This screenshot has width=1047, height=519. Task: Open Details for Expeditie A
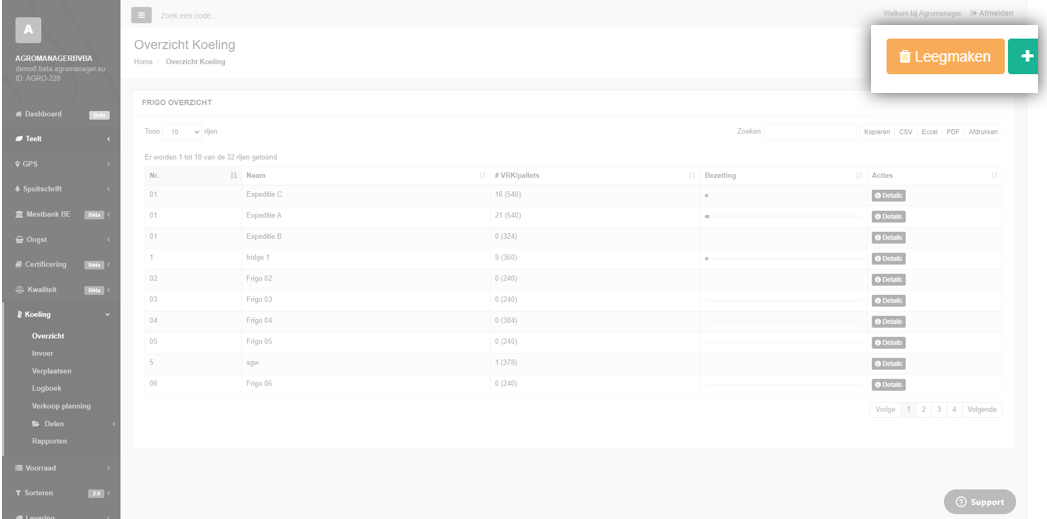[x=888, y=216]
